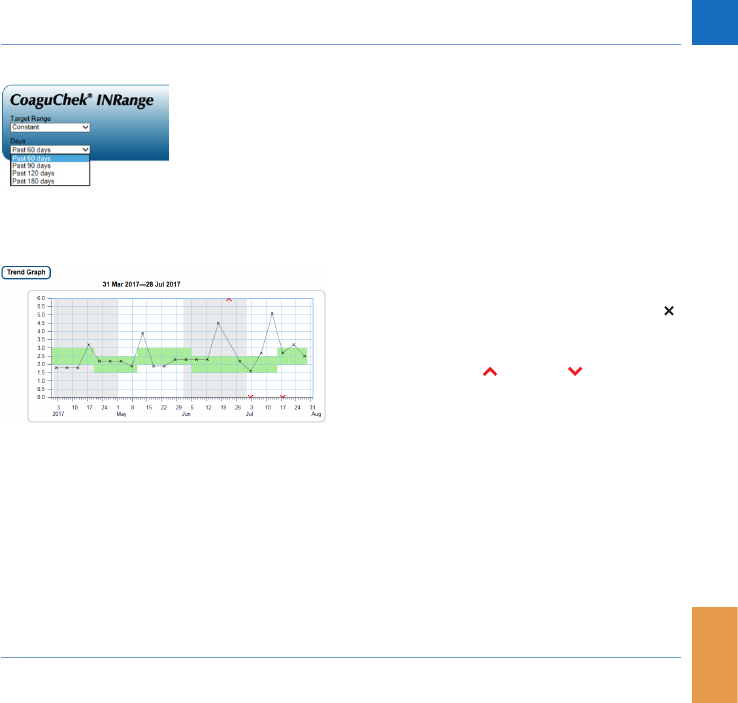Select 'Past 60 days' in the open list
This screenshot has height=703, width=738.
click(x=50, y=159)
